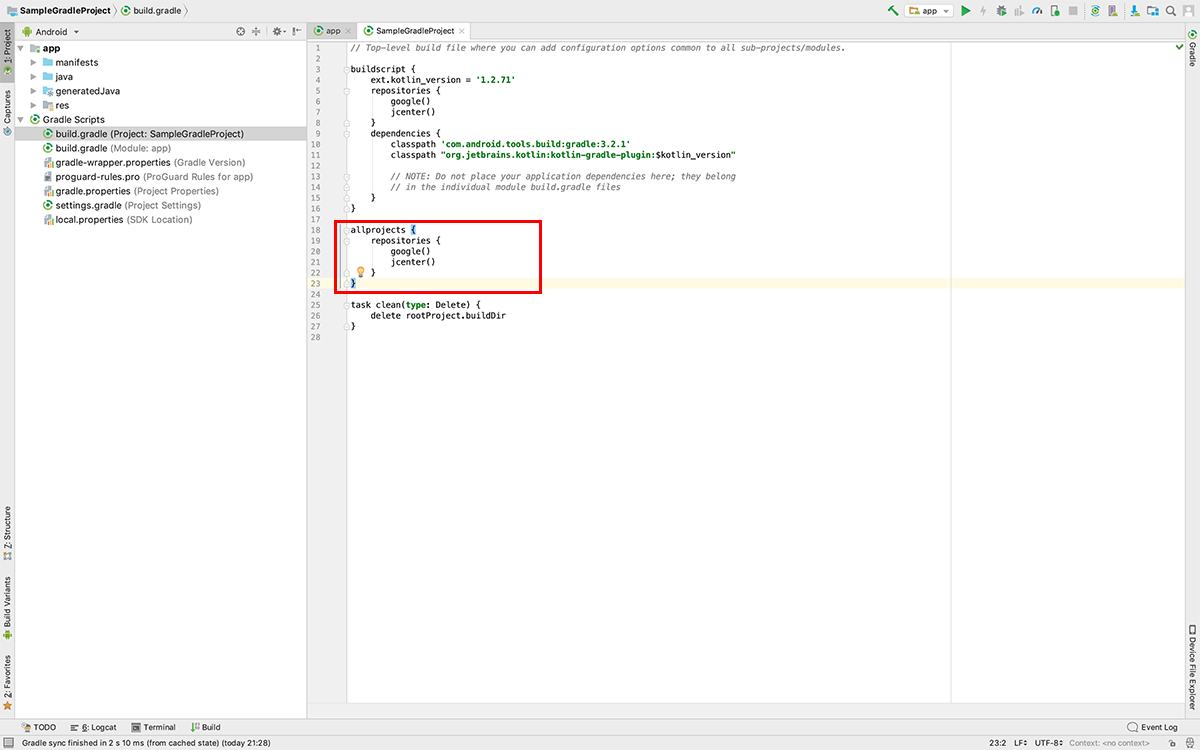
Task: Select the SampleGradleProject editor tab
Action: point(413,30)
